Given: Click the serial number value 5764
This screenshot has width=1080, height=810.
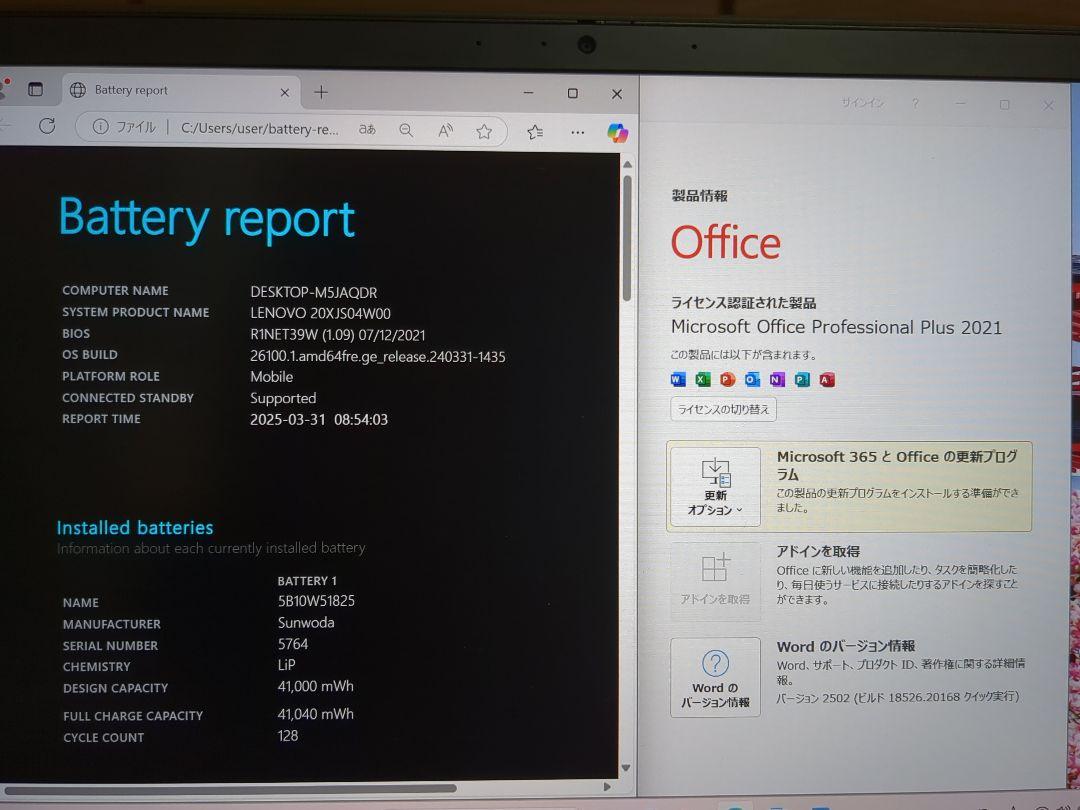Looking at the screenshot, I should point(293,644).
